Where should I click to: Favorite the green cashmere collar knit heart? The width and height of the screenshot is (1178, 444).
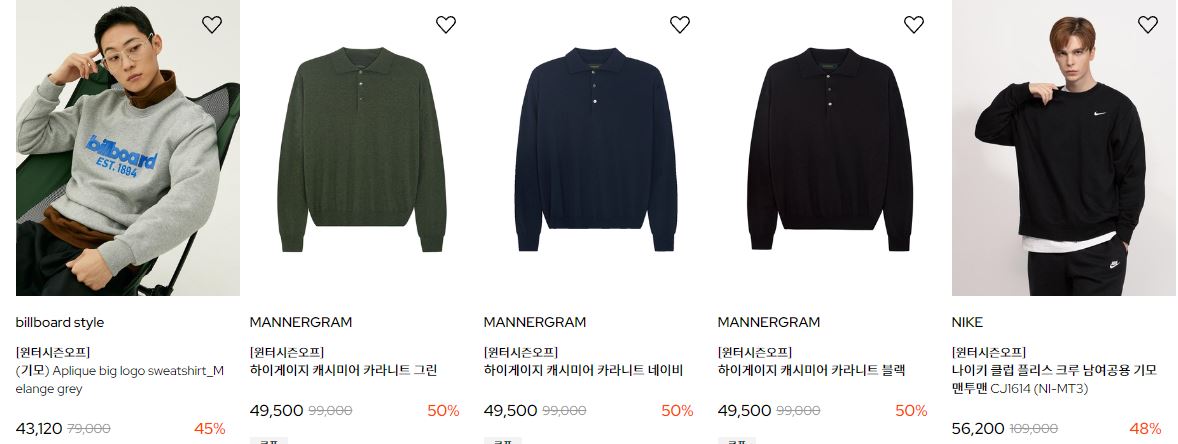(x=446, y=25)
